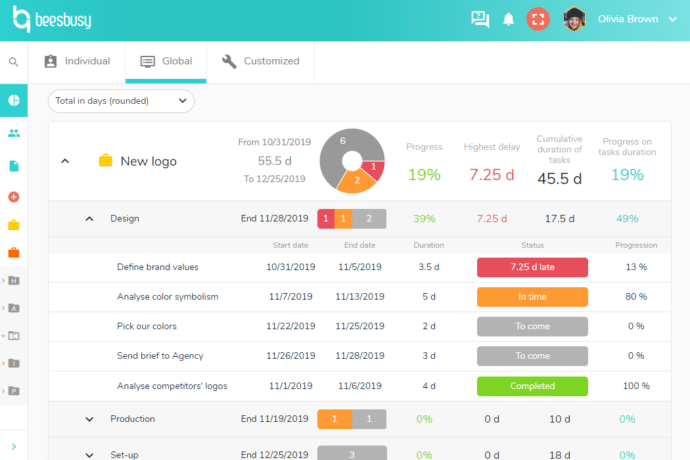Collapse the Design section chevron
Screen dimensions: 690x460
[89, 219]
